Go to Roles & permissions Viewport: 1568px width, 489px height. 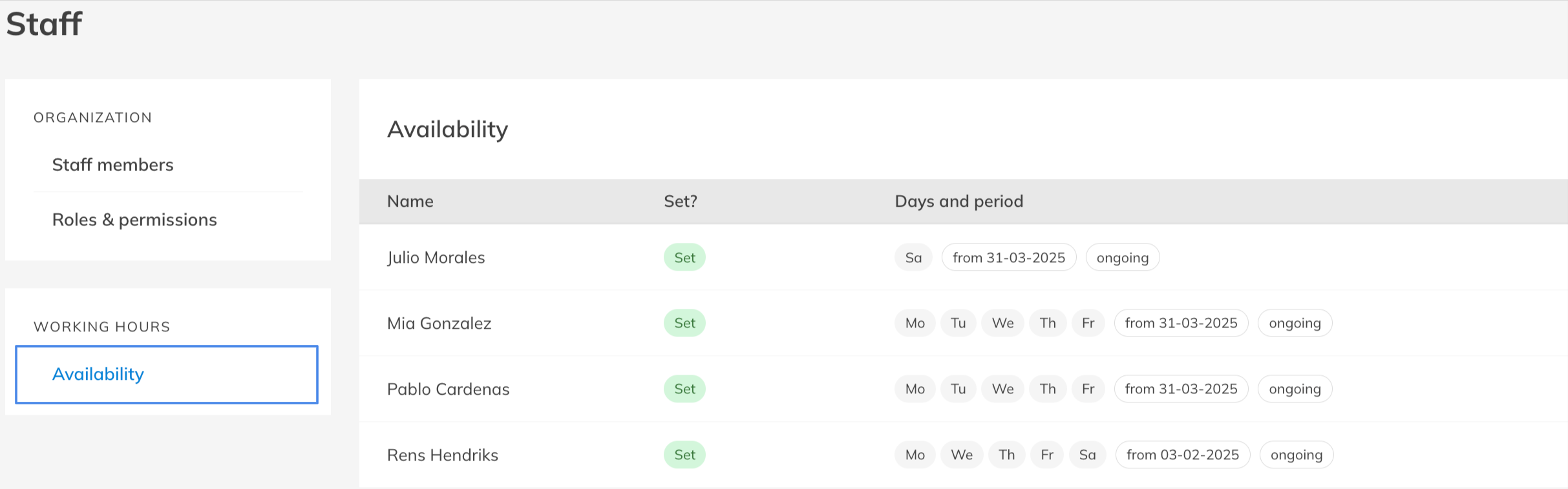(134, 220)
